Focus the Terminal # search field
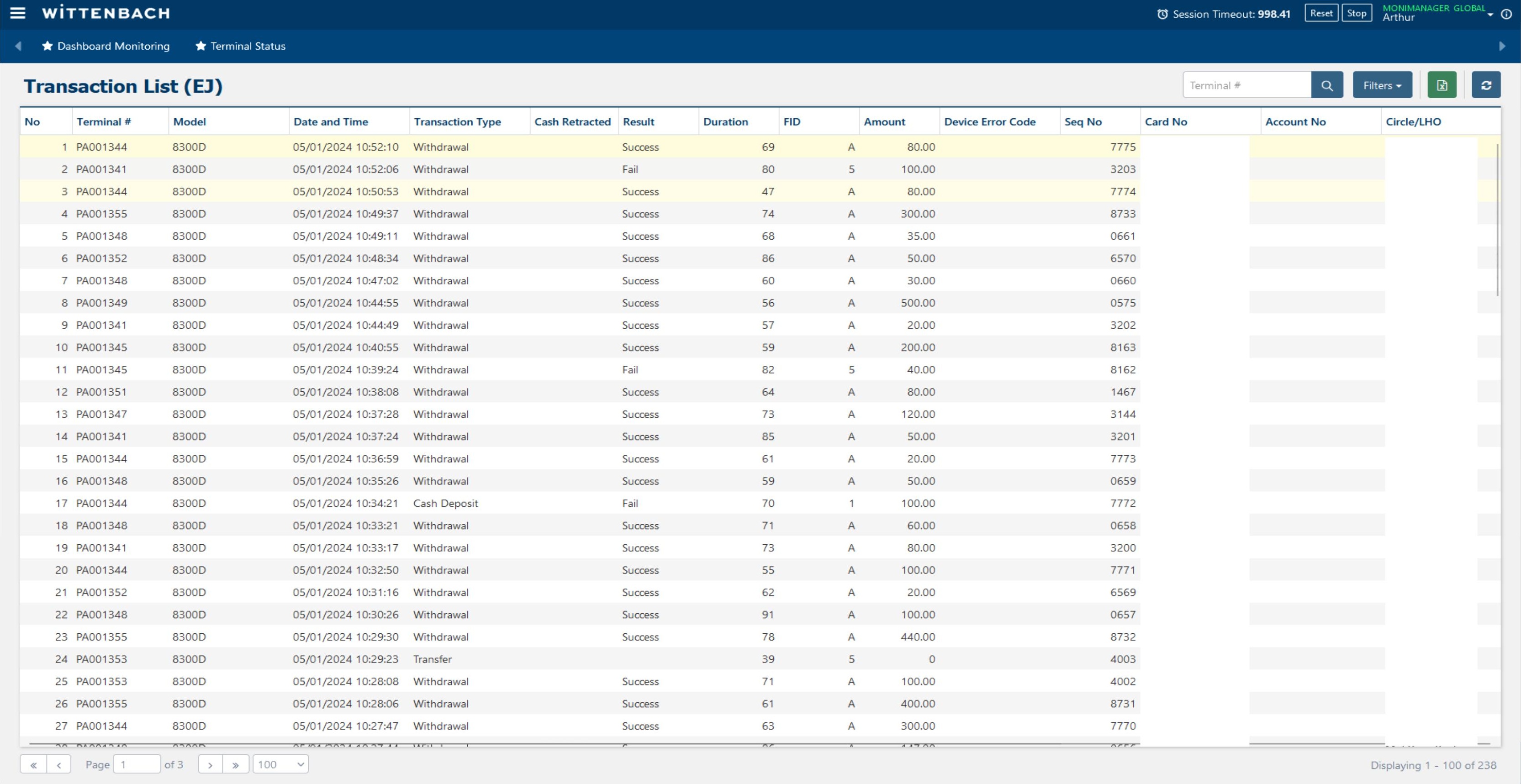The image size is (1521, 784). (x=1247, y=85)
